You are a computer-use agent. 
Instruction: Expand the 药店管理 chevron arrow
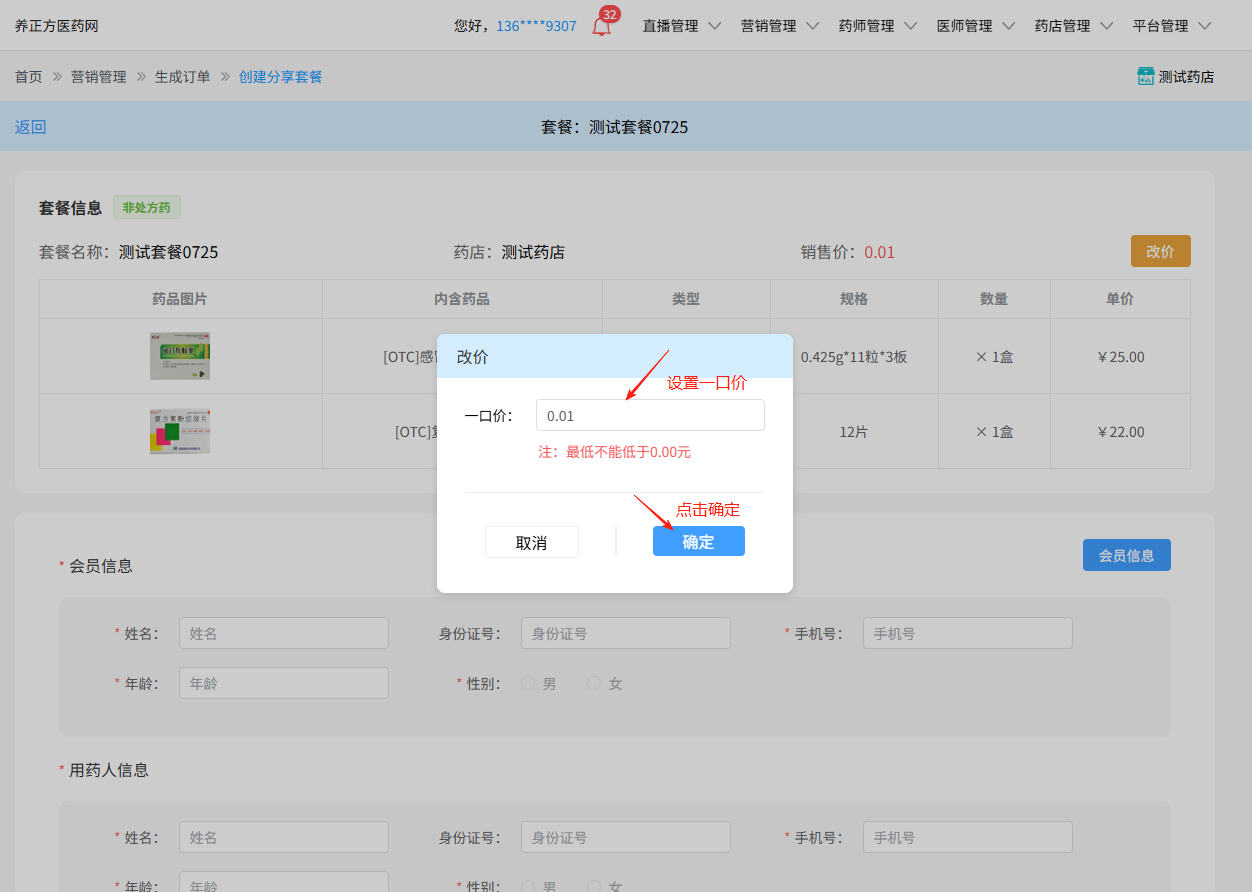(1106, 26)
